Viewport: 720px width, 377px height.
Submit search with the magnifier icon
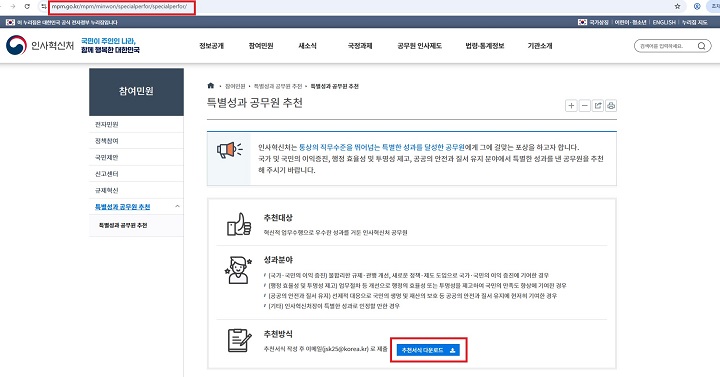click(702, 46)
